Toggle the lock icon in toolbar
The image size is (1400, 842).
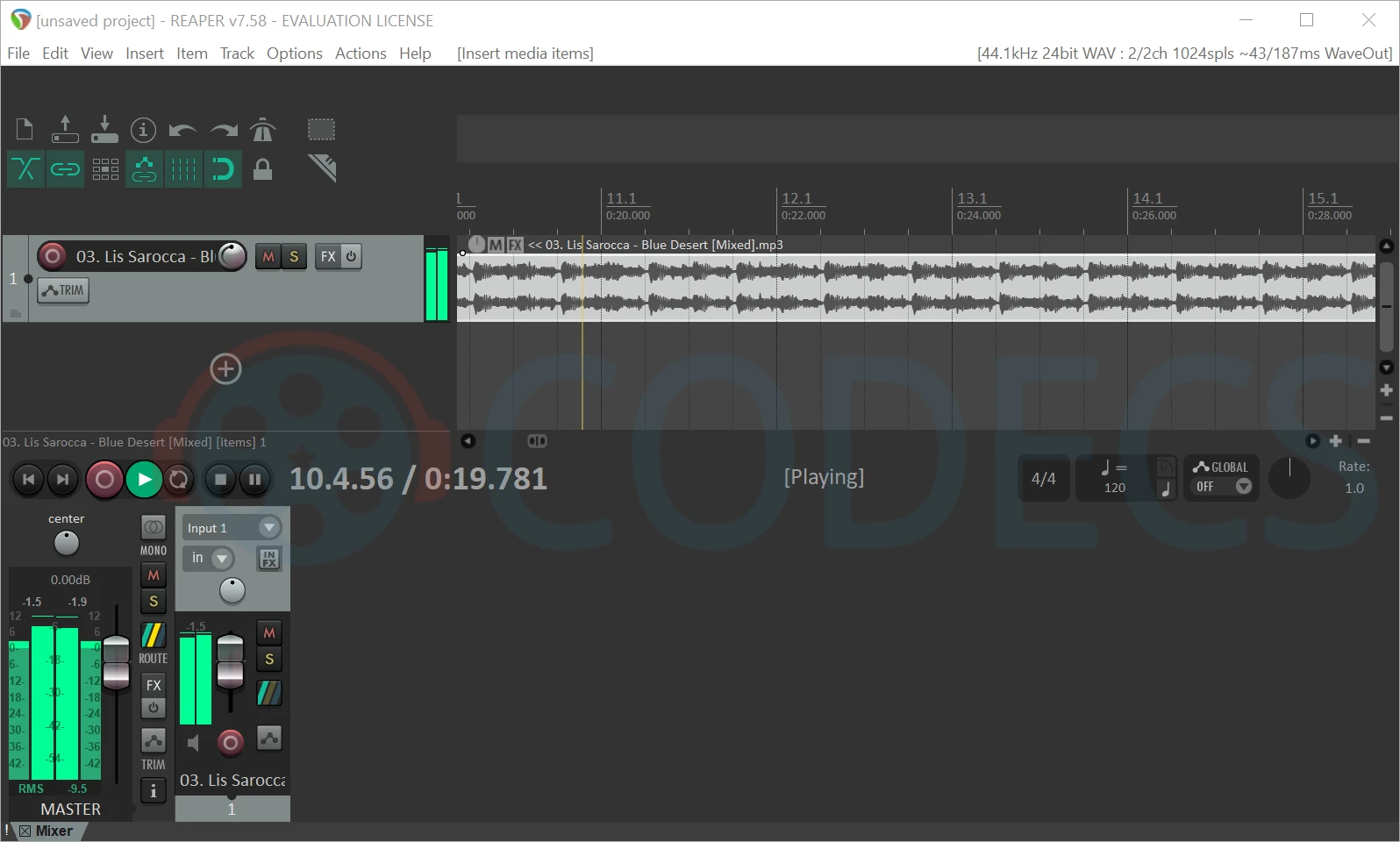click(x=262, y=168)
